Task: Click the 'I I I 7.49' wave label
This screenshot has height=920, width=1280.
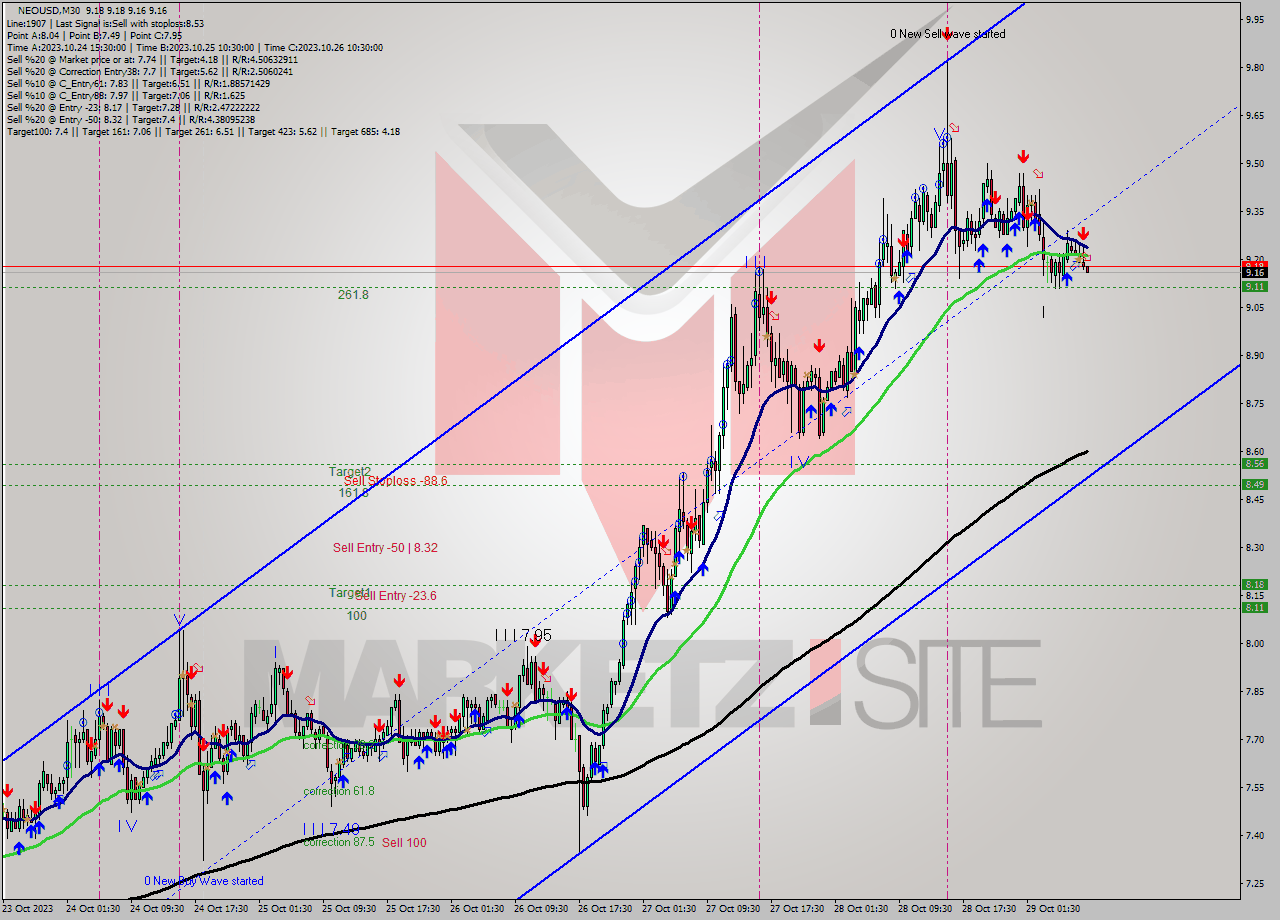Action: click(331, 829)
